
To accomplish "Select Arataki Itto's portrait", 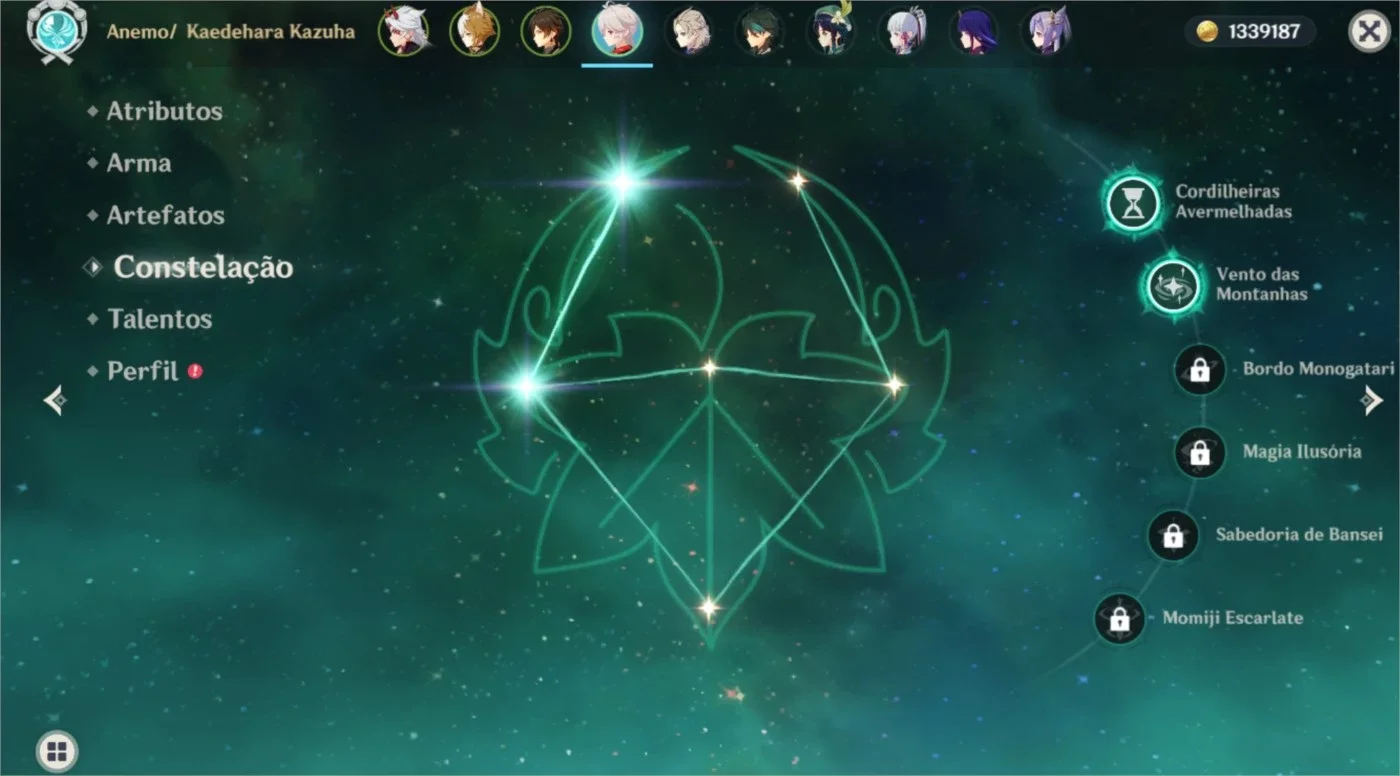I will (403, 31).
